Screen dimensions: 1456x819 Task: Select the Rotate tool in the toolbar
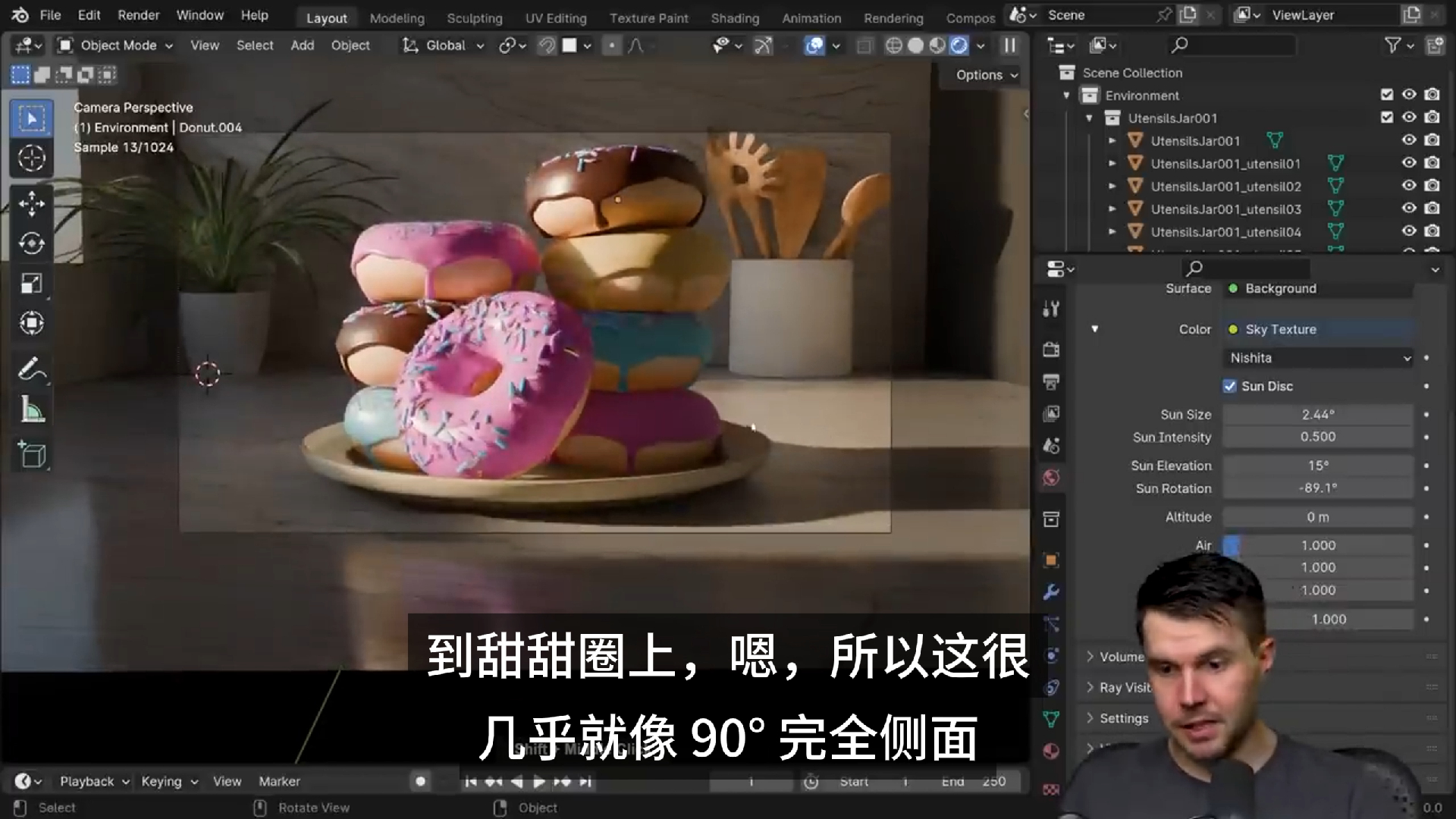(x=31, y=243)
